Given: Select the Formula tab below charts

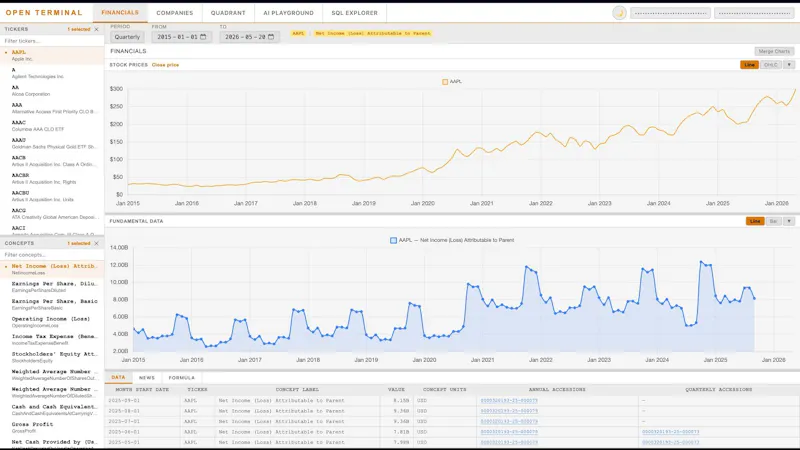Looking at the screenshot, I should [182, 378].
